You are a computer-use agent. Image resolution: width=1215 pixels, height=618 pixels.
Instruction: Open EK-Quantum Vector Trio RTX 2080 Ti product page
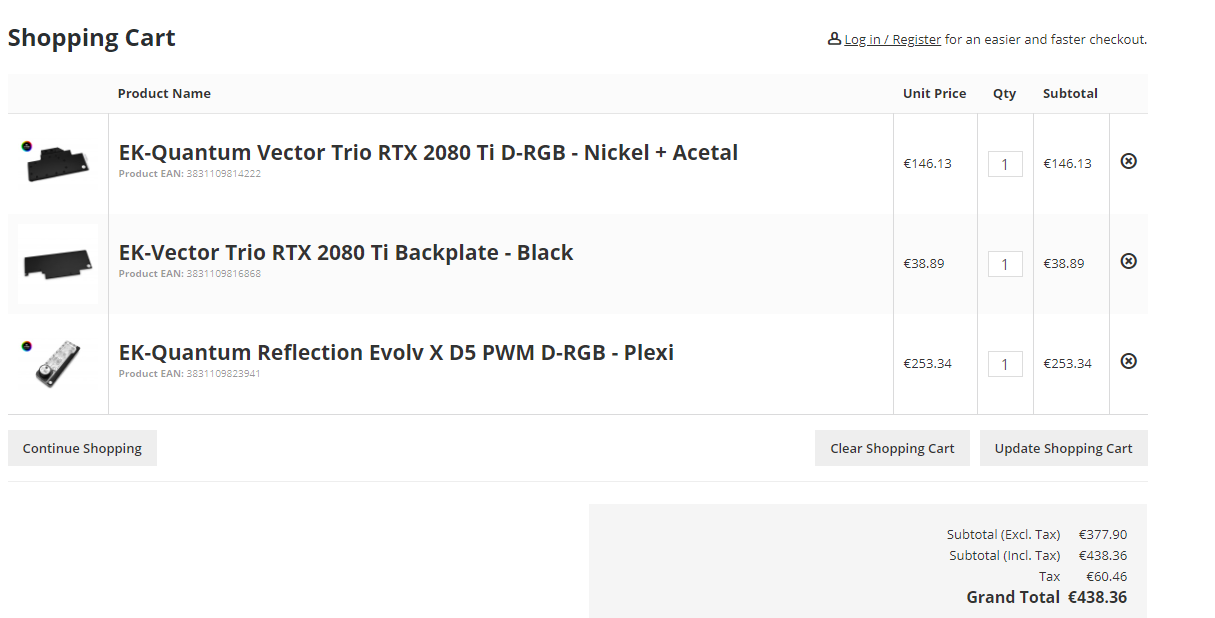click(428, 153)
